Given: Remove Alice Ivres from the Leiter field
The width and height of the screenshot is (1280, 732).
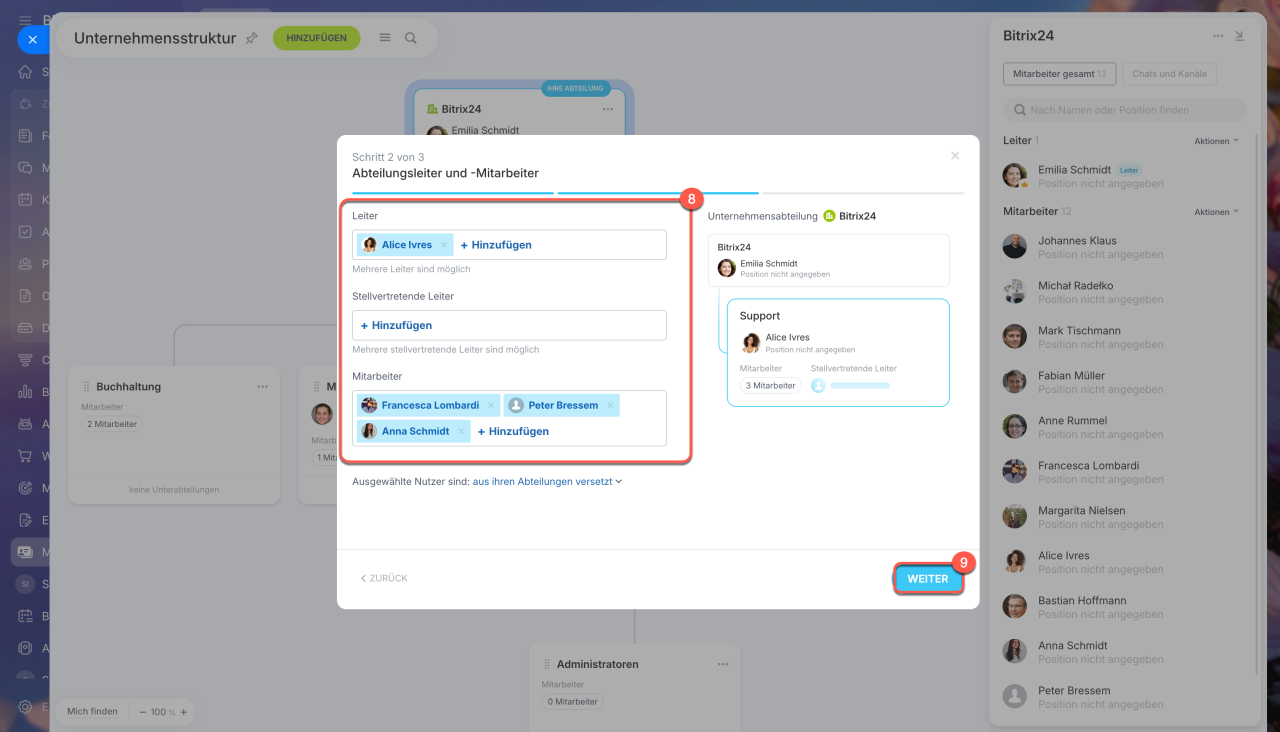Looking at the screenshot, I should (444, 245).
